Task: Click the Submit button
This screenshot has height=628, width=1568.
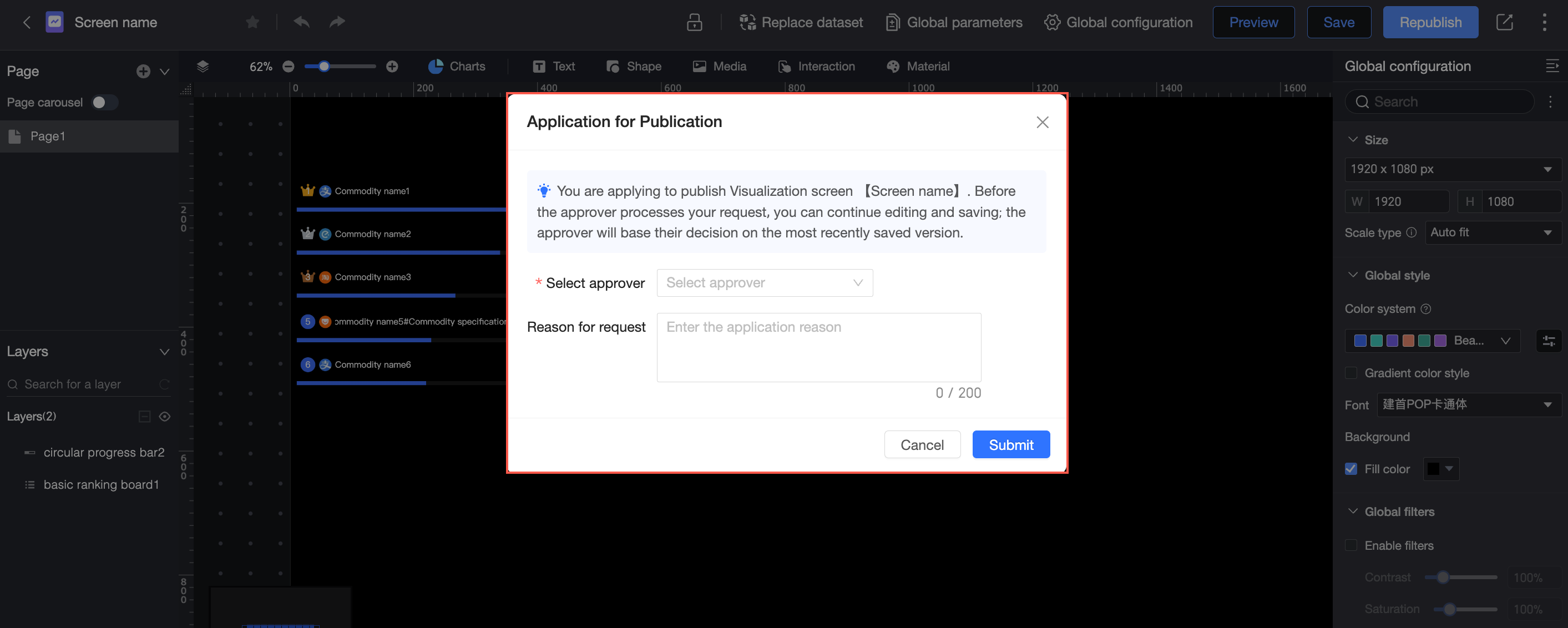Action: click(x=1010, y=445)
